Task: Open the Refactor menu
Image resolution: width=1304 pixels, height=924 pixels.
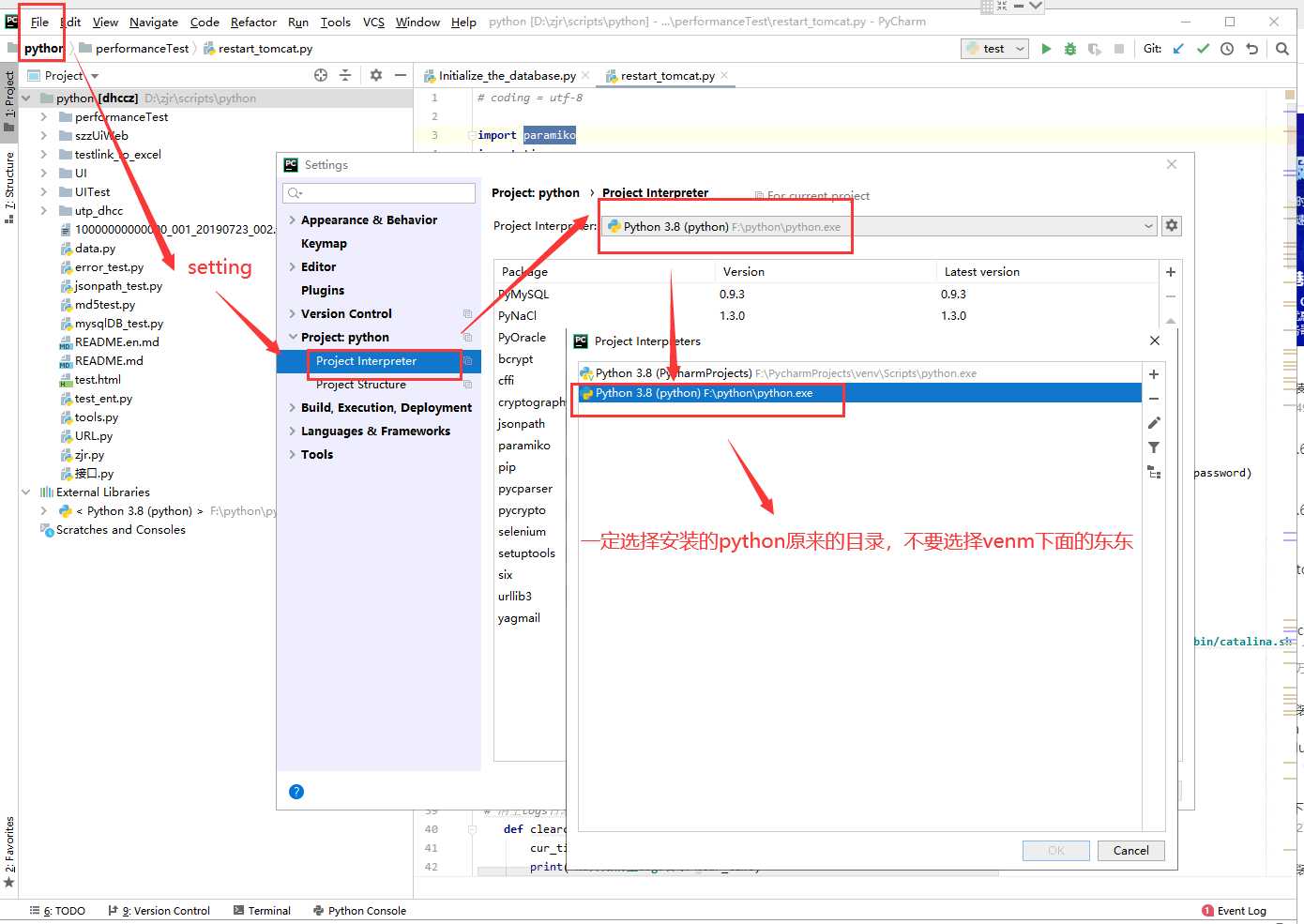Action: pos(253,22)
